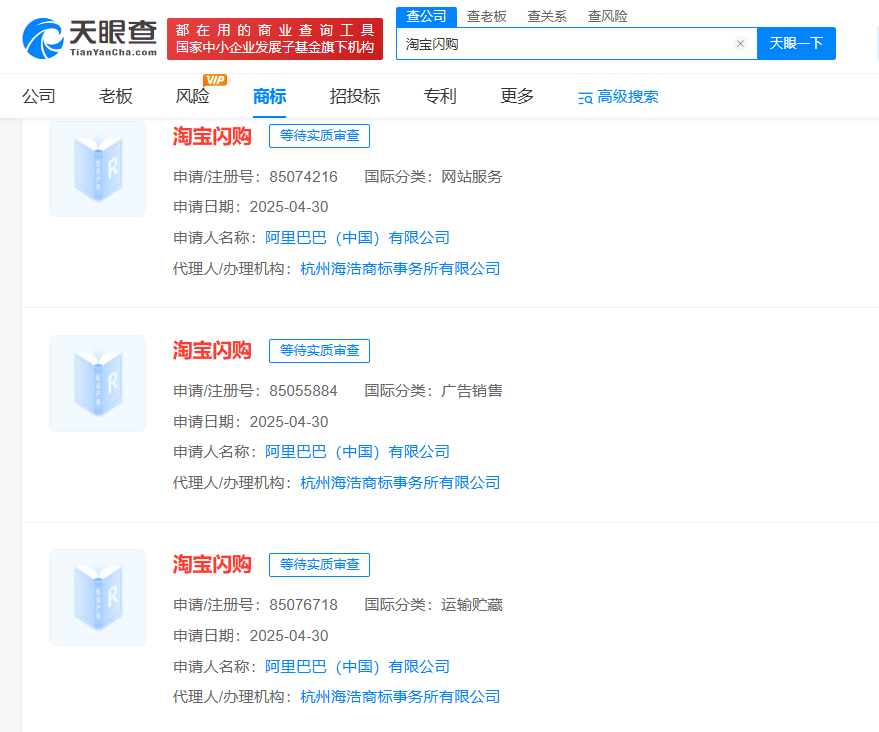Click the 等待实质审查 status badge
Image resolution: width=879 pixels, height=732 pixels.
click(319, 136)
